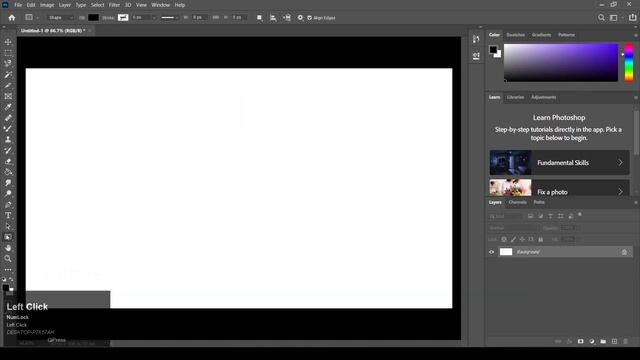Toggle filter for pixel layers
Viewport: 640px width, 360px height.
point(531,216)
